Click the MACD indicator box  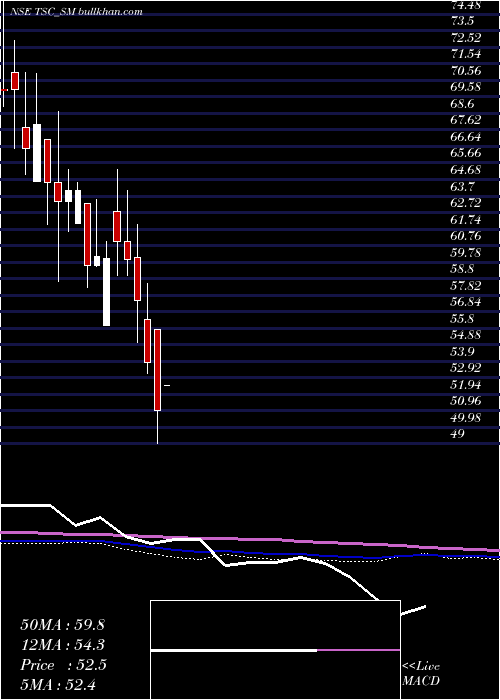275,650
